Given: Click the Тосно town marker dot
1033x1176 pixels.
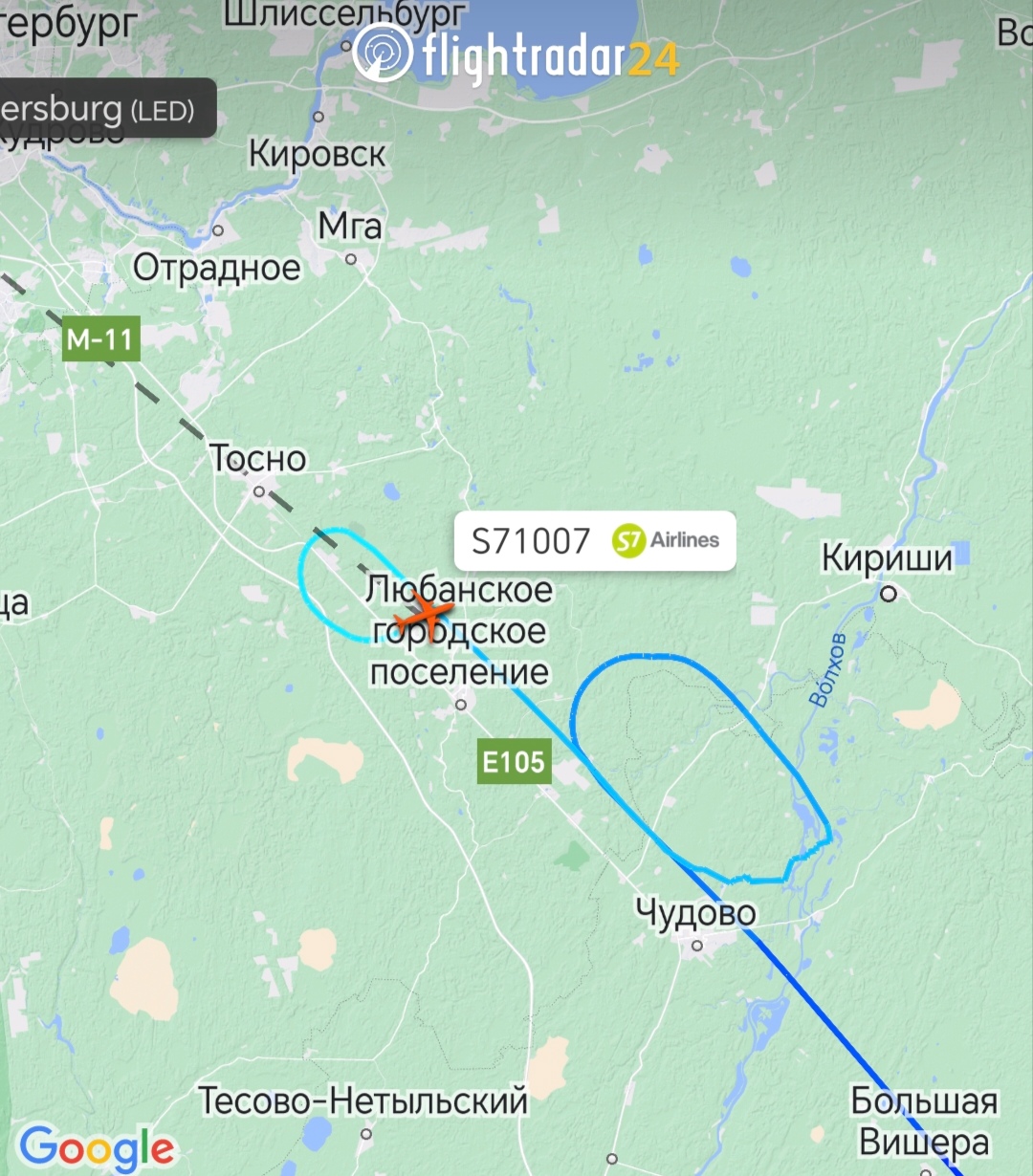Looking at the screenshot, I should pos(258,491).
